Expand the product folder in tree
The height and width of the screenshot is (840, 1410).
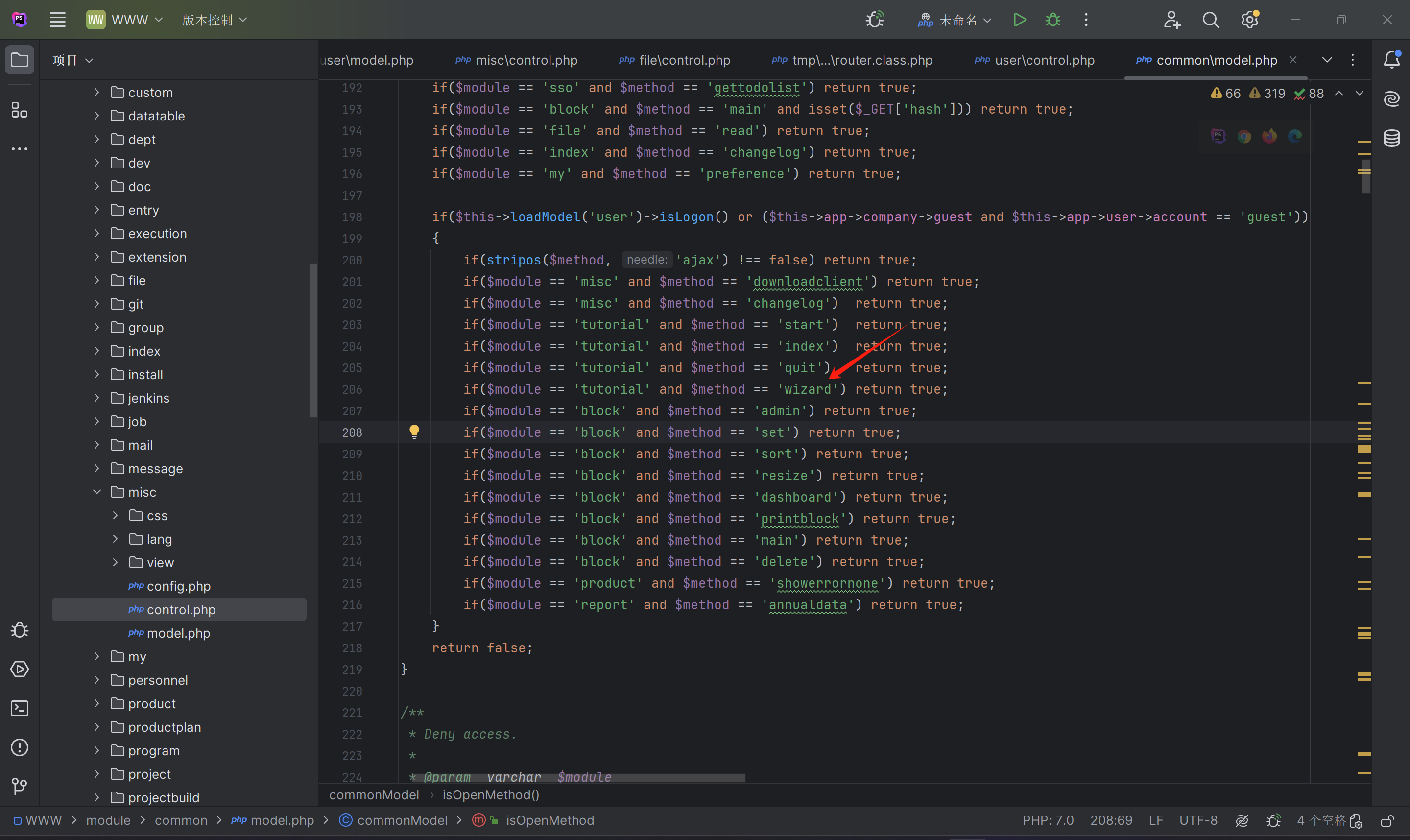coord(97,703)
